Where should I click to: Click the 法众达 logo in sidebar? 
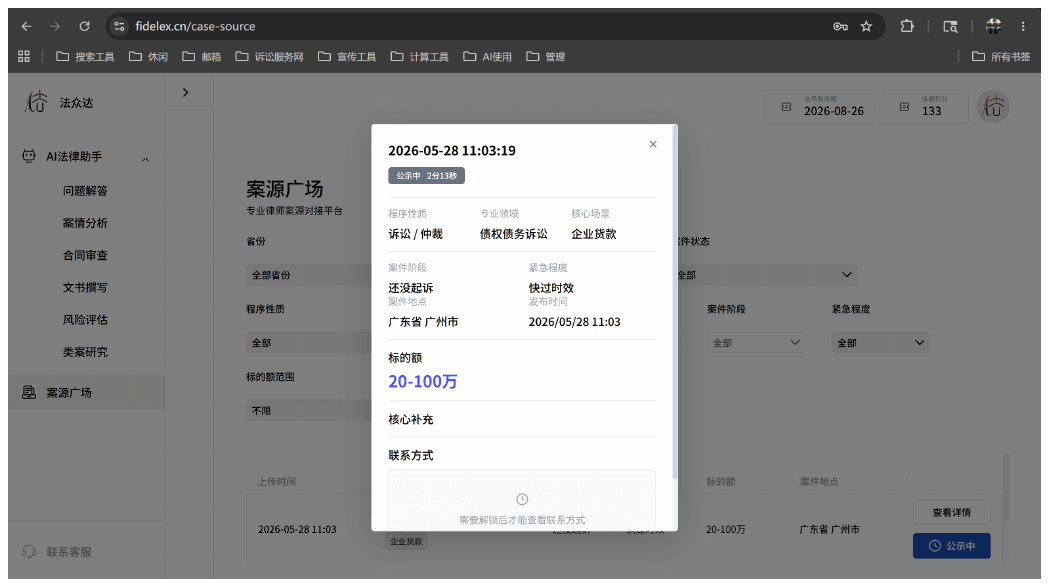tap(36, 102)
